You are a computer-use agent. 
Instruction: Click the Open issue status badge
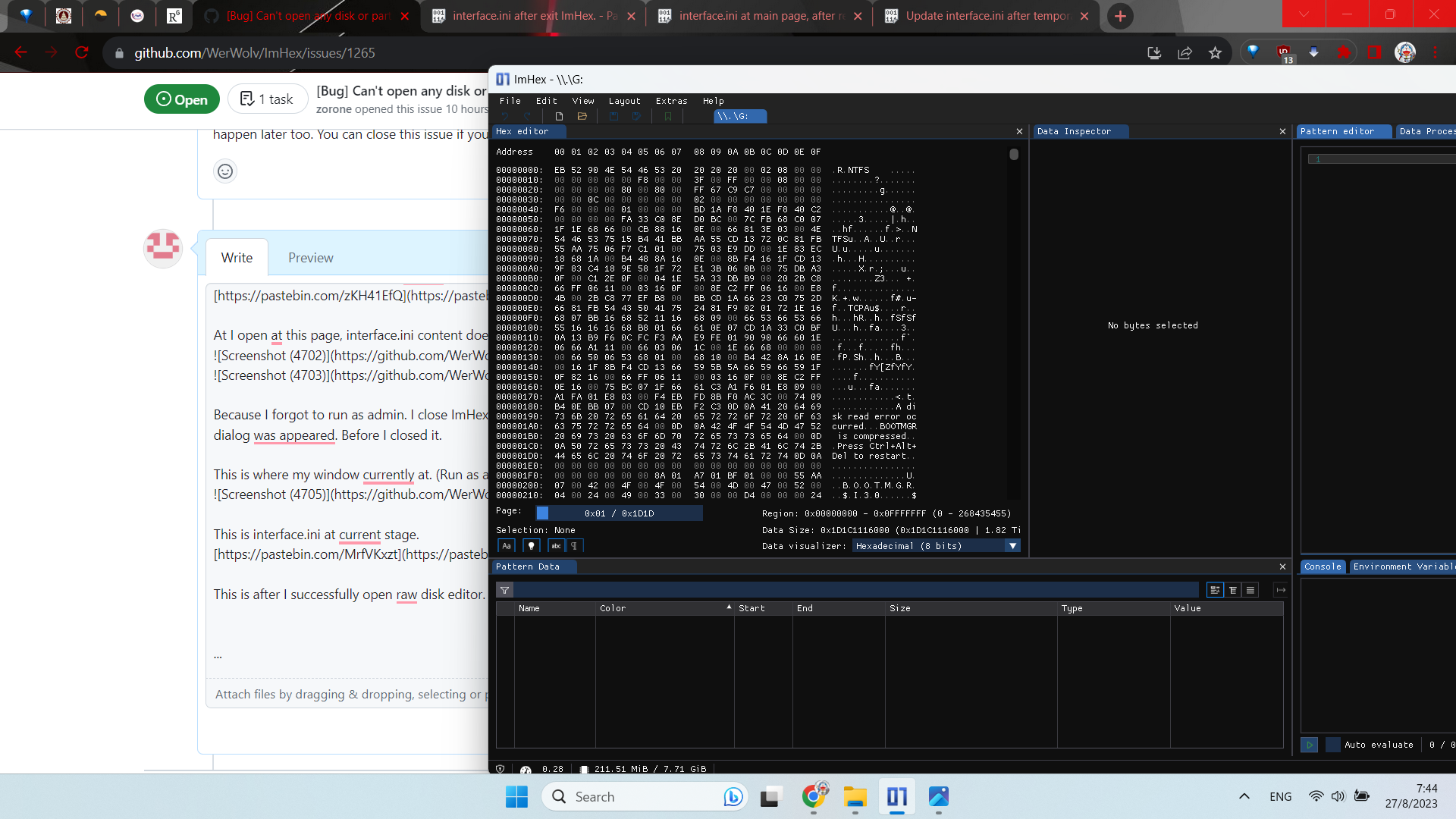click(x=181, y=99)
